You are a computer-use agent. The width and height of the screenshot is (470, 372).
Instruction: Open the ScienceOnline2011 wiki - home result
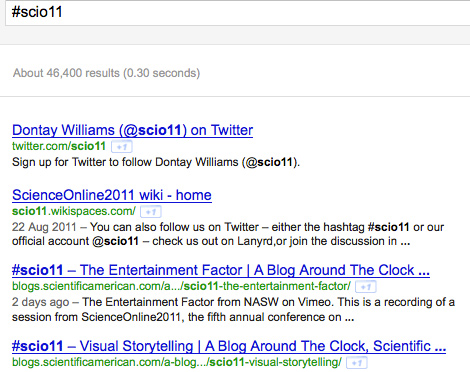(112, 195)
